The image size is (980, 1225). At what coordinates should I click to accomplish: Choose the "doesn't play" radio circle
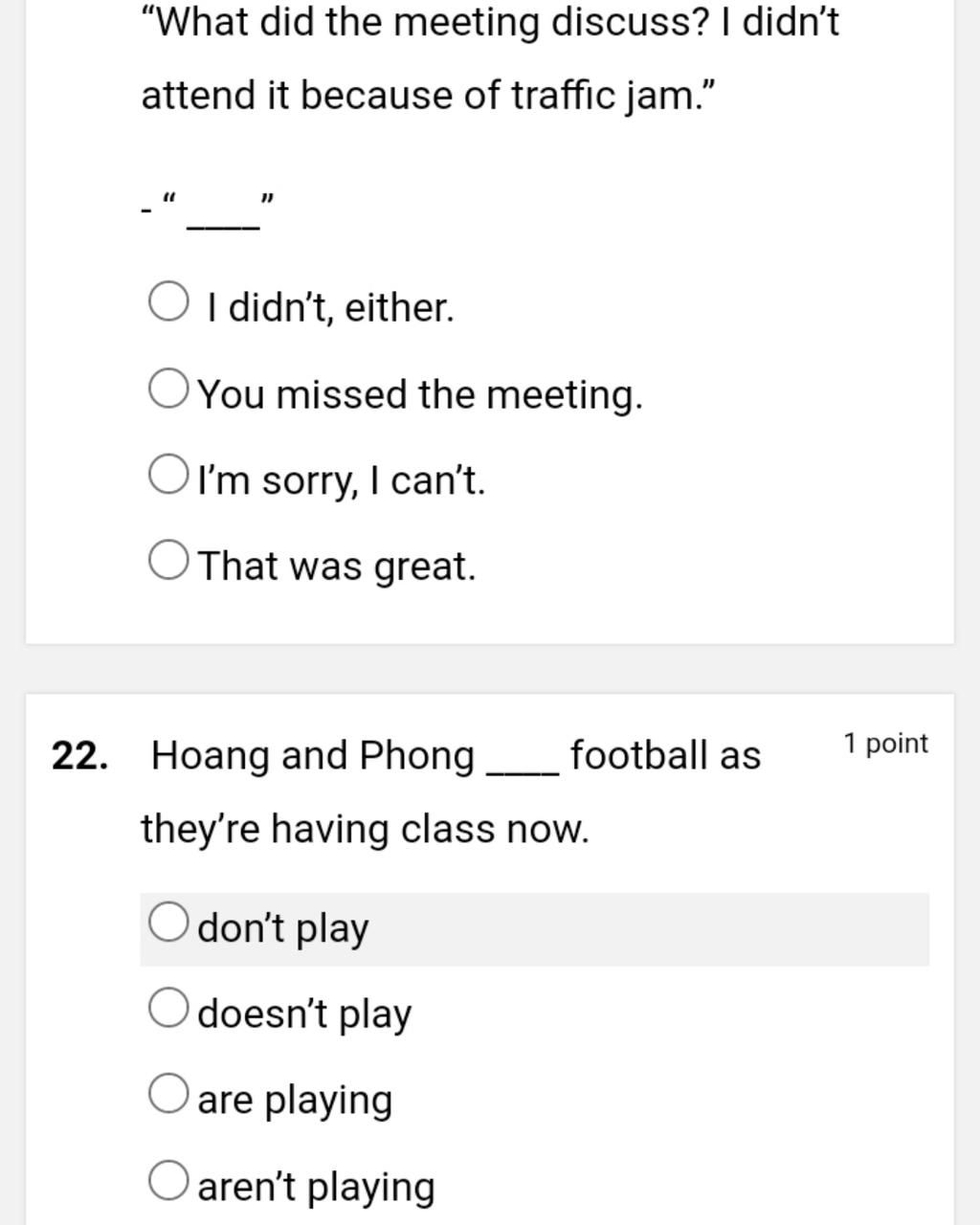(168, 1009)
